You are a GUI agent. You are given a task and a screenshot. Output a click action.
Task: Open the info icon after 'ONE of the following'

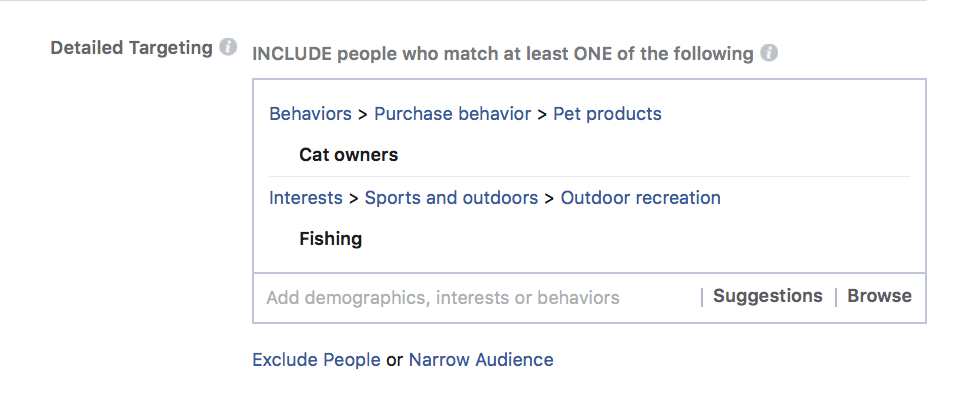point(769,53)
